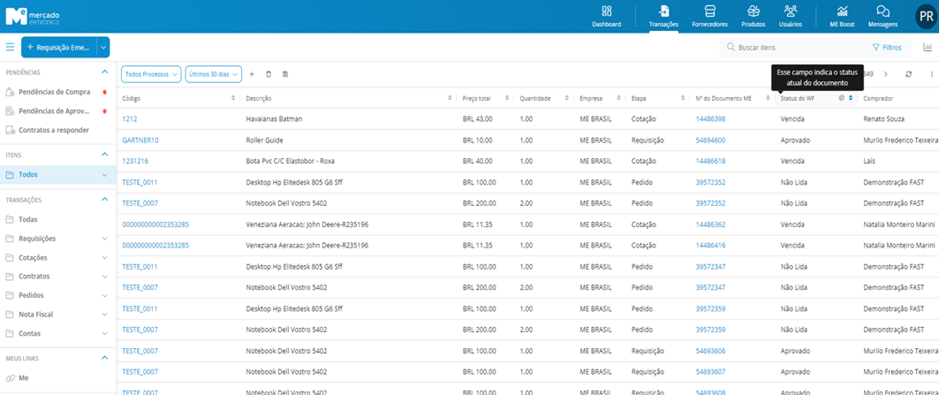Open document number 14486362

coord(711,224)
